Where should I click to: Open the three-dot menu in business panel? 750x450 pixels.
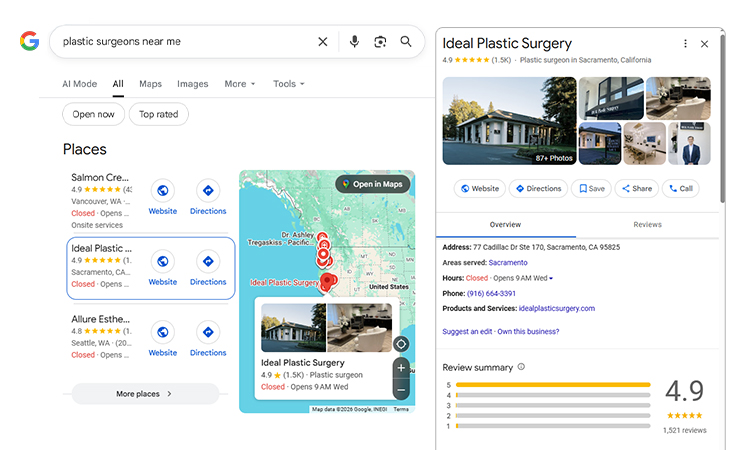pyautogui.click(x=685, y=44)
